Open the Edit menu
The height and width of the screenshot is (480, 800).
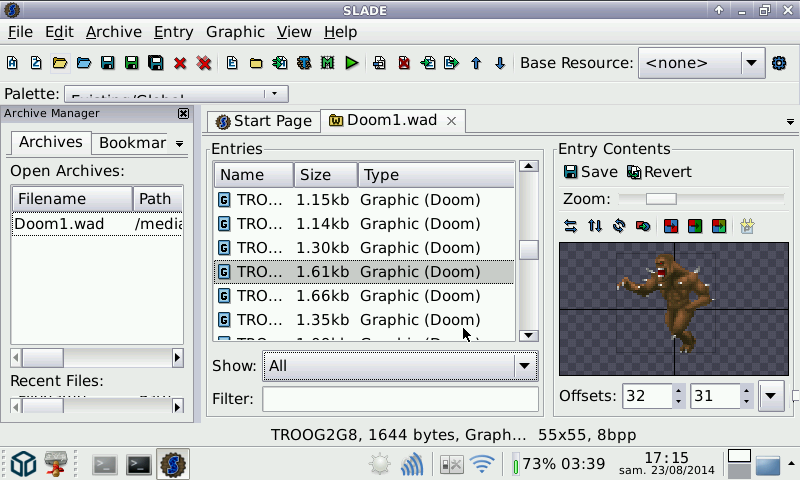click(59, 32)
